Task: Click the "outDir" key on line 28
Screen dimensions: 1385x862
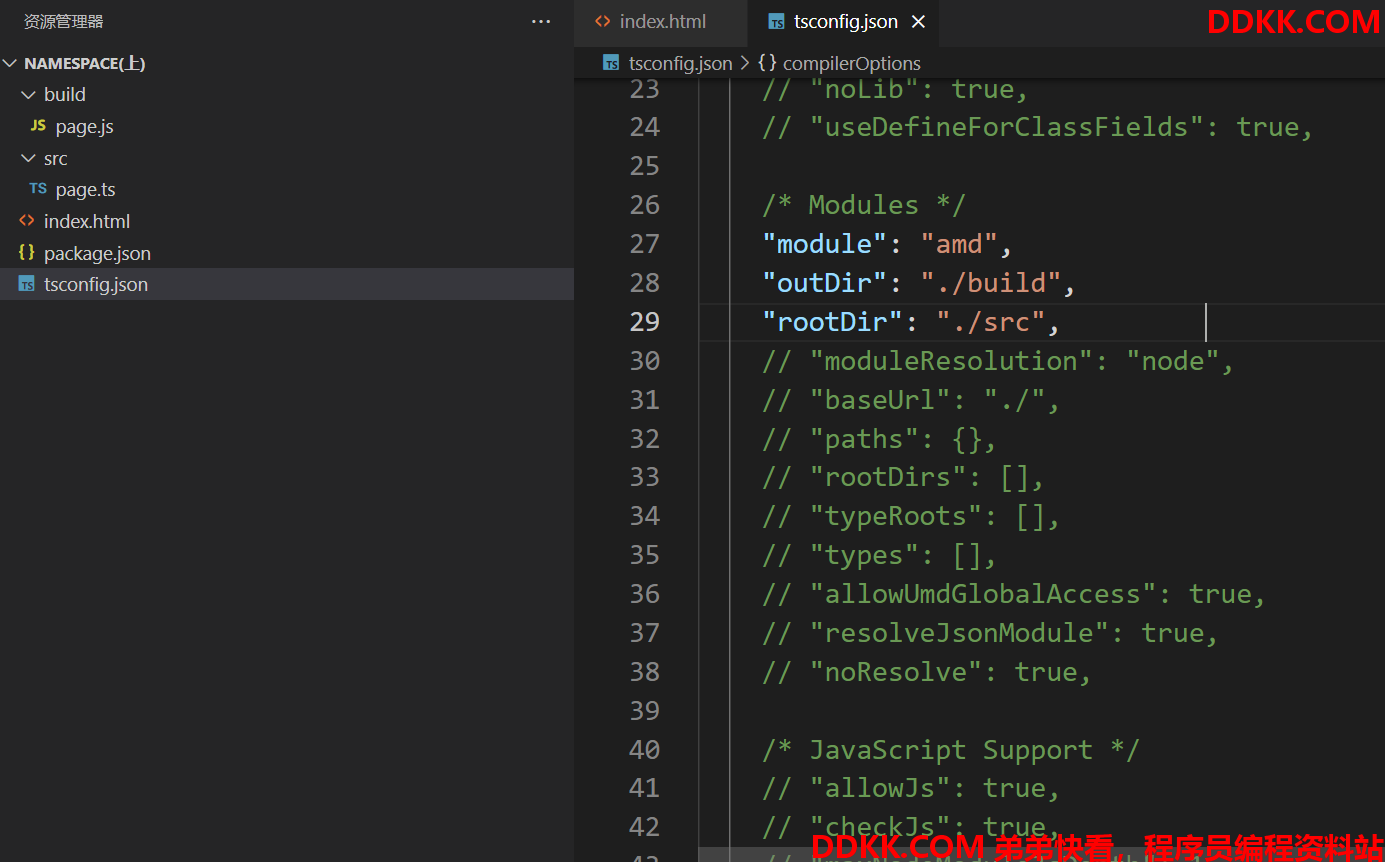Action: coord(825,283)
